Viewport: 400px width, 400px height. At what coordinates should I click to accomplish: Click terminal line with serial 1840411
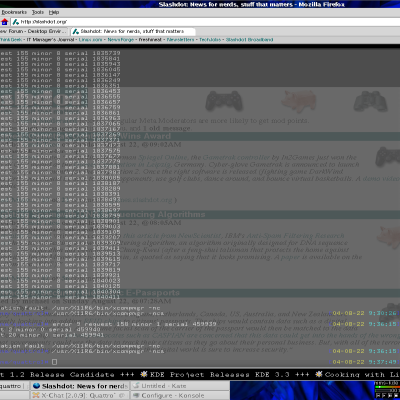click(60, 297)
